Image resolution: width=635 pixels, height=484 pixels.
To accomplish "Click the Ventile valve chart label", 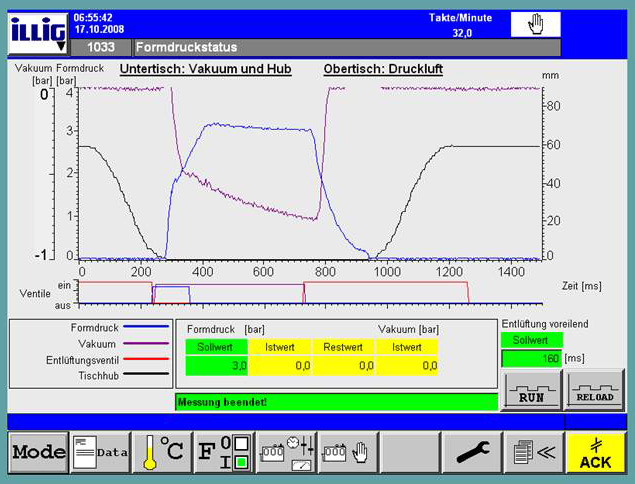I will pyautogui.click(x=35, y=294).
